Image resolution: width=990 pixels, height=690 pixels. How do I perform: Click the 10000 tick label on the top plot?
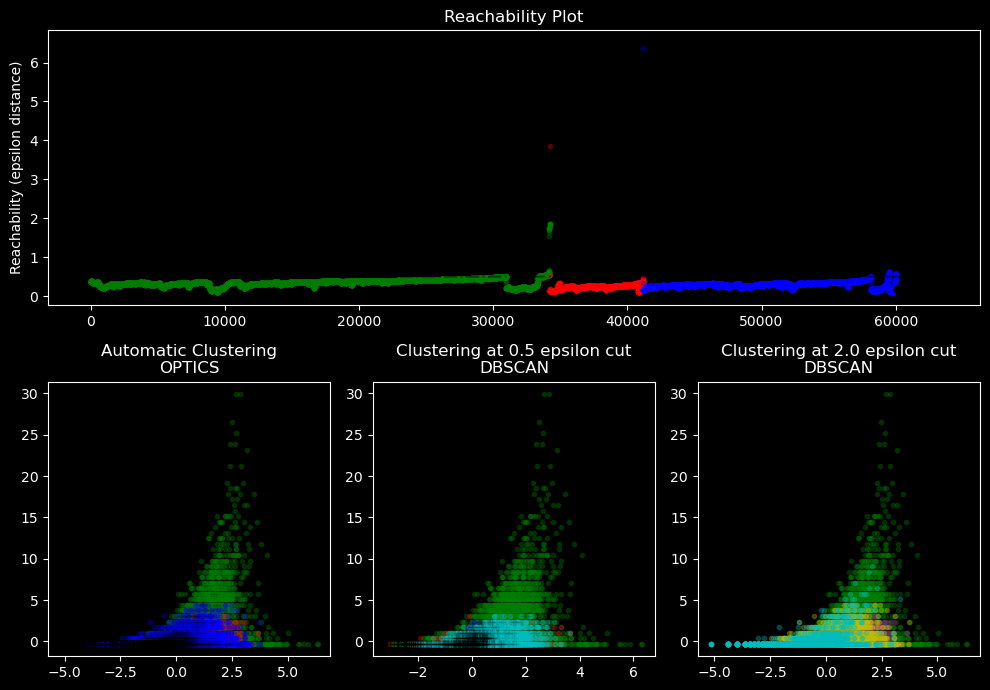[x=225, y=322]
